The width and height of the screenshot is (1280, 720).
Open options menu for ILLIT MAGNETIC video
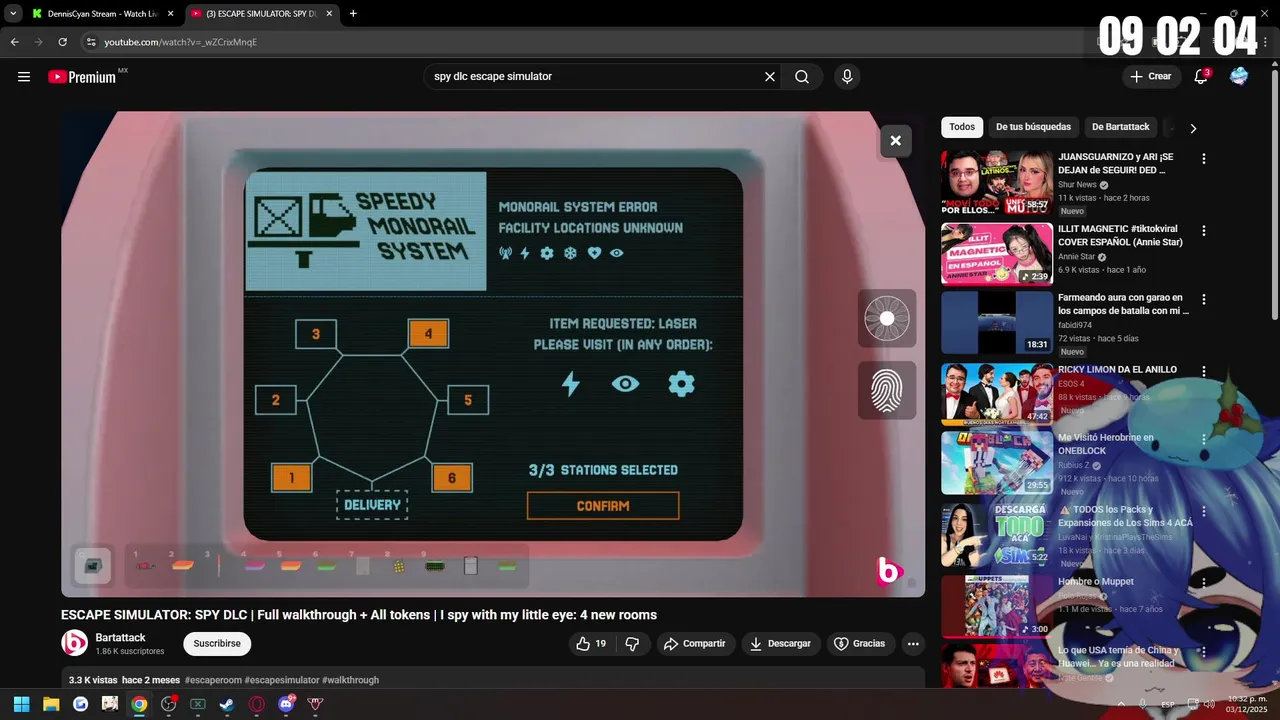1204,231
